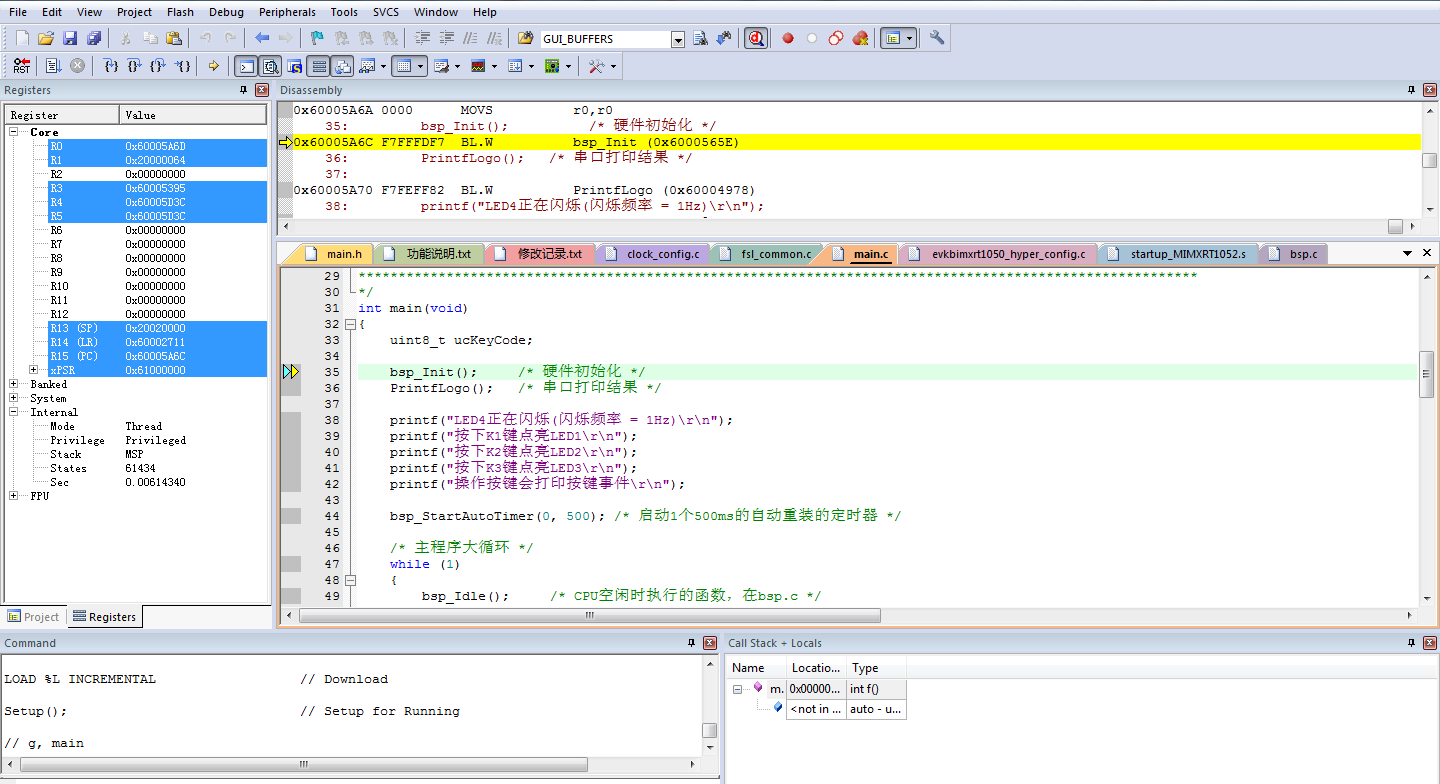Open the GUI_BUFFERS find combo dropdown

[x=678, y=39]
